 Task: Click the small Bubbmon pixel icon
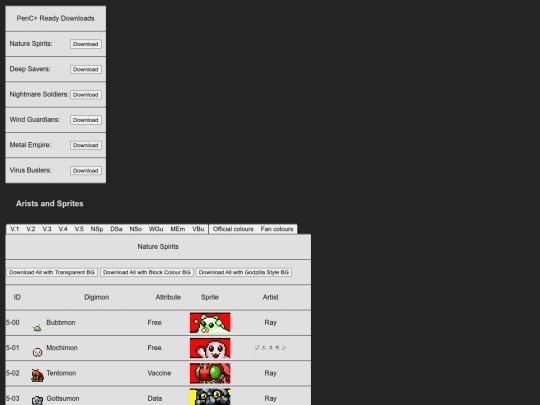click(37, 328)
